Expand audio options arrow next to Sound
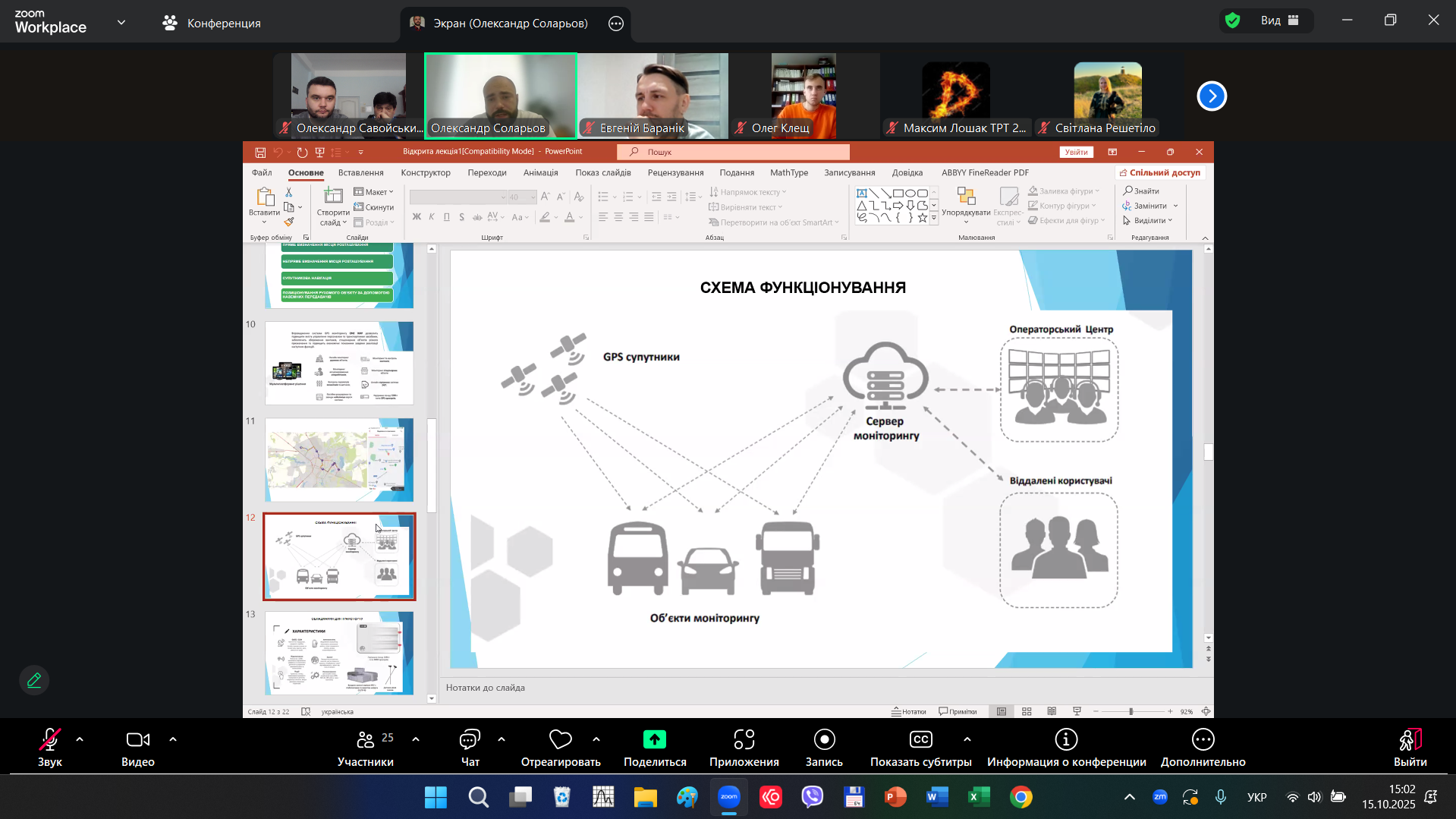Viewport: 1456px width, 819px height. pyautogui.click(x=80, y=739)
